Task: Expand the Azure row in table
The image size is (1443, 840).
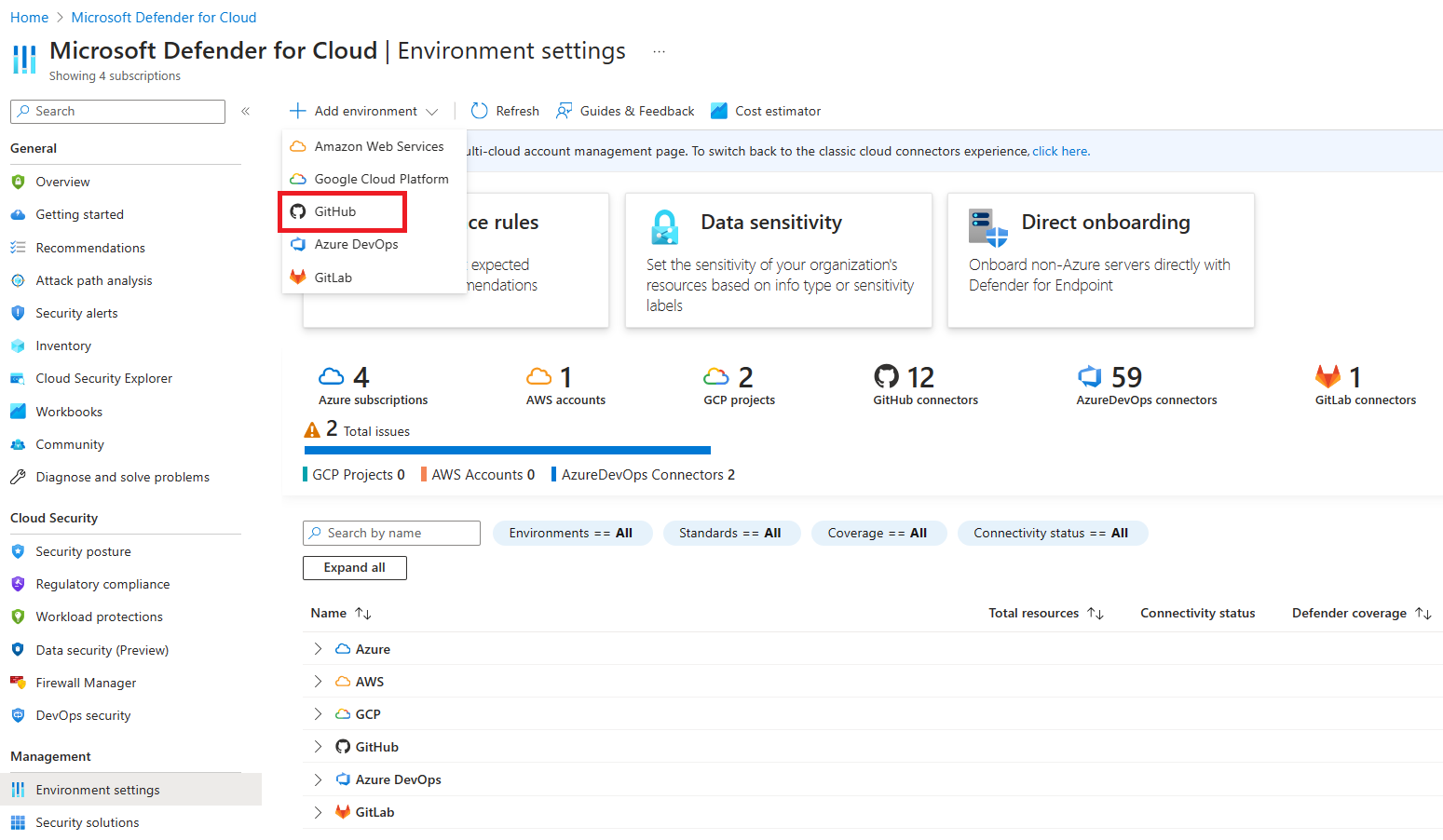Action: [318, 649]
